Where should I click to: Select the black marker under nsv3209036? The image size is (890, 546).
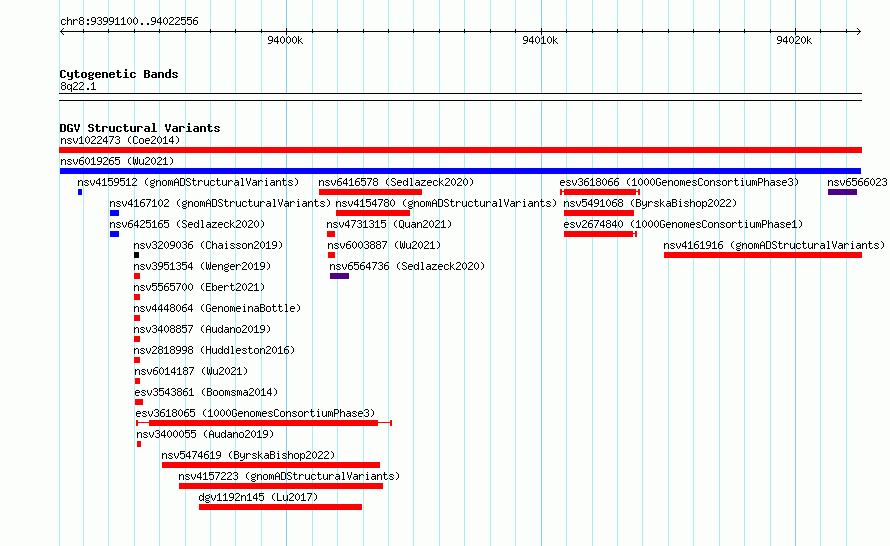point(136,255)
